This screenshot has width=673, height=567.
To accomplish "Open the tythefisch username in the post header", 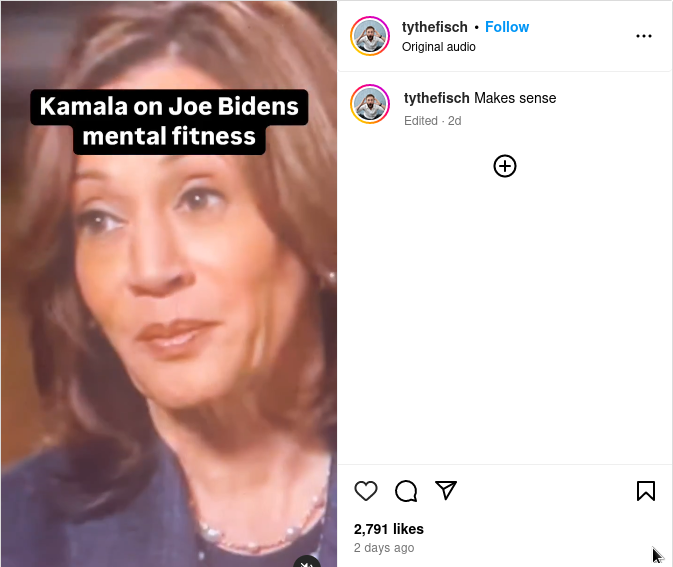I will tap(435, 27).
